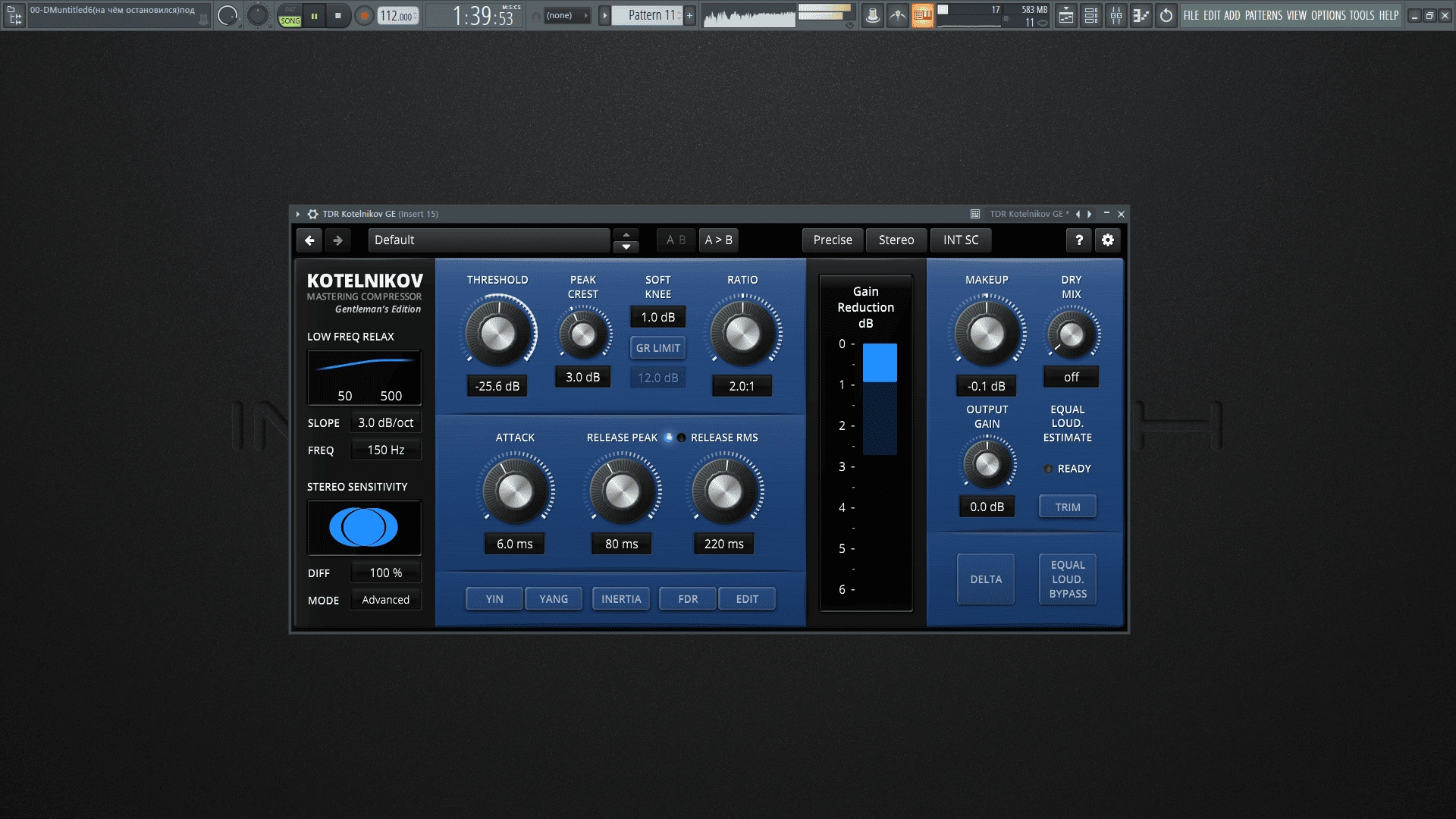Image resolution: width=1456 pixels, height=819 pixels.
Task: Select next preset with down arrow
Action: pos(626,246)
